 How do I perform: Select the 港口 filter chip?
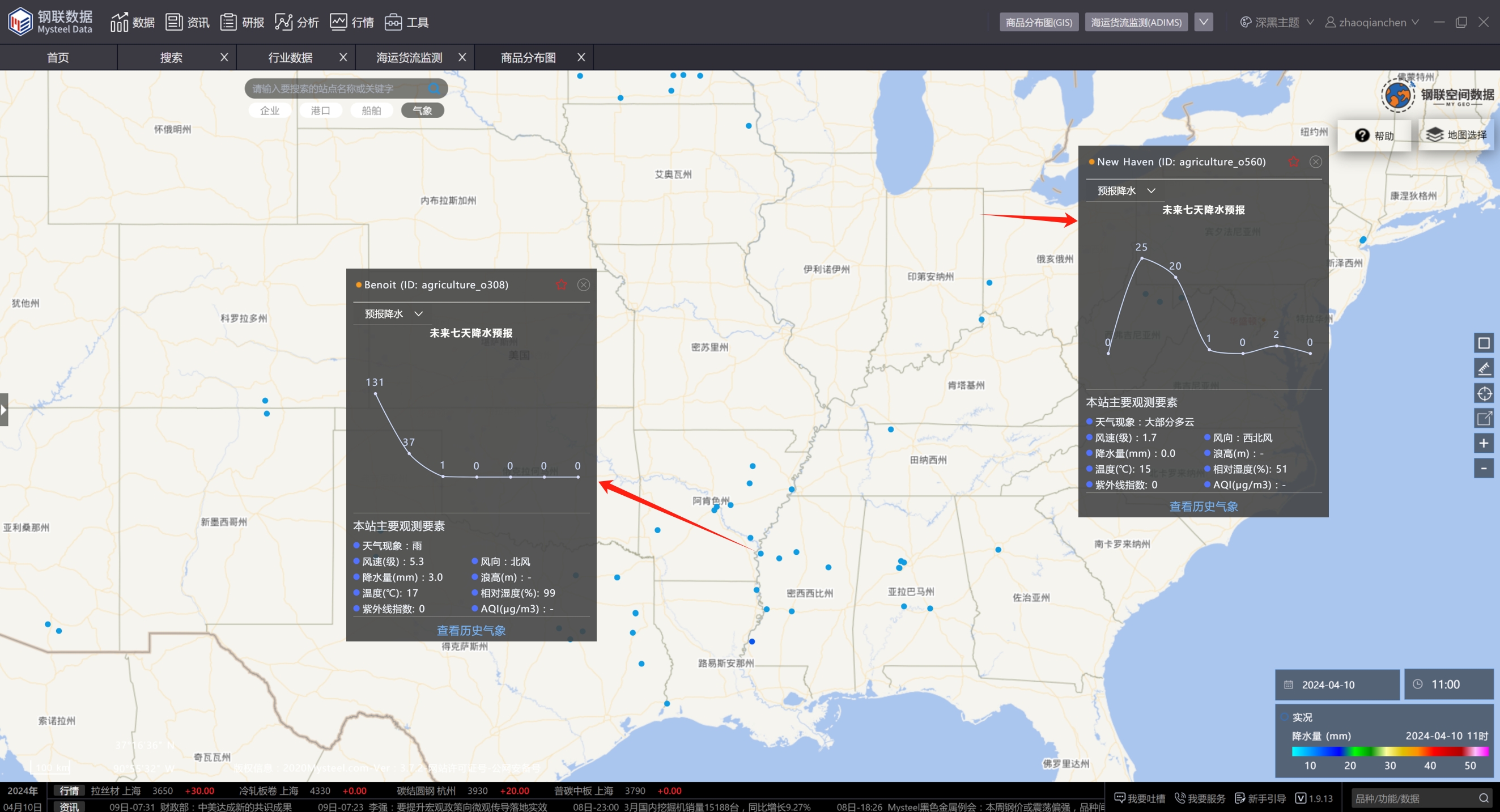pos(320,110)
